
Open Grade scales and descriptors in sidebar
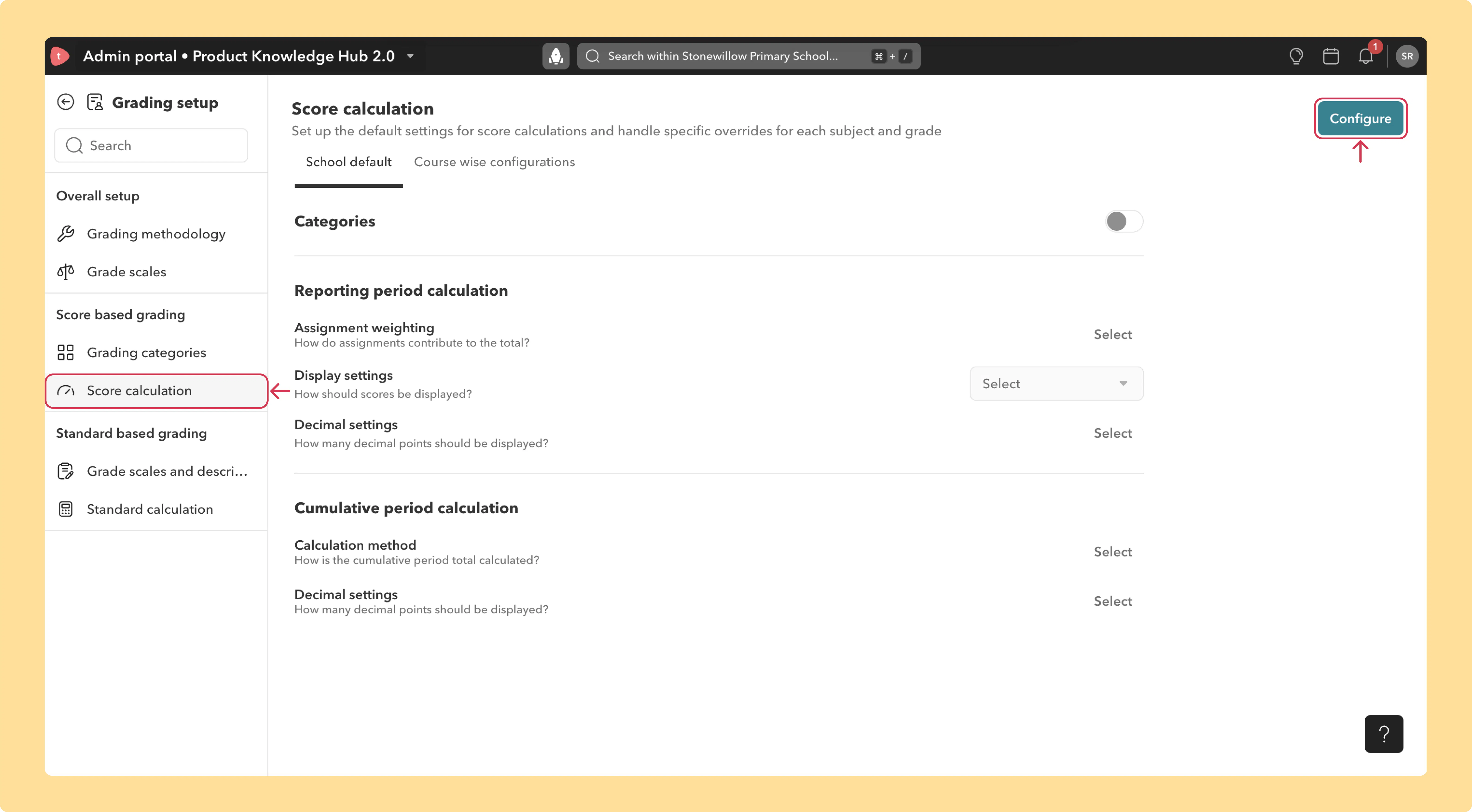[156, 471]
